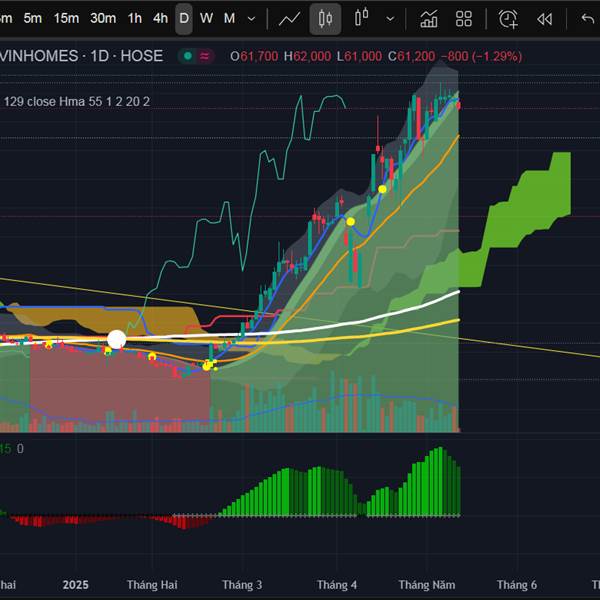Click the change value −800 (−1.29%)

tap(481, 57)
